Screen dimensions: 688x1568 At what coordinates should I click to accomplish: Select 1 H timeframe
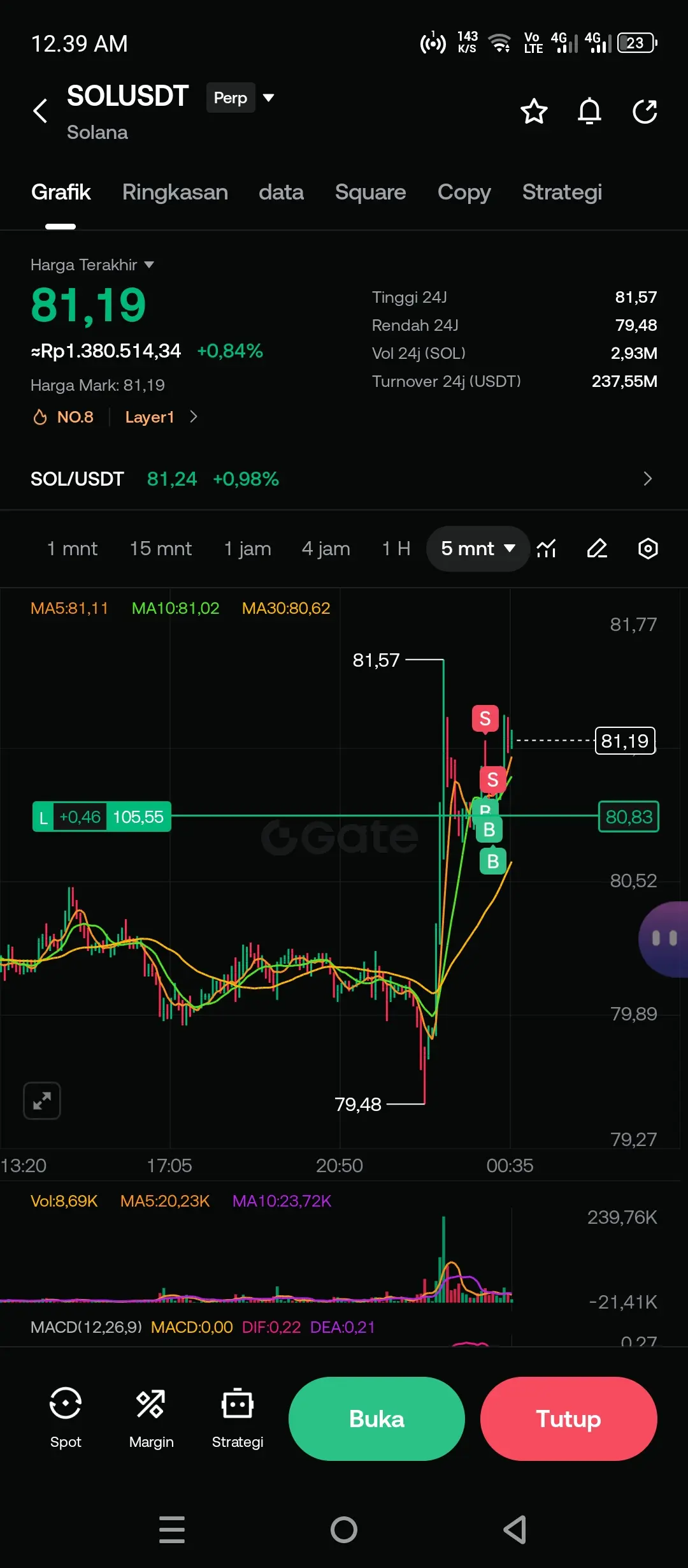pos(396,548)
